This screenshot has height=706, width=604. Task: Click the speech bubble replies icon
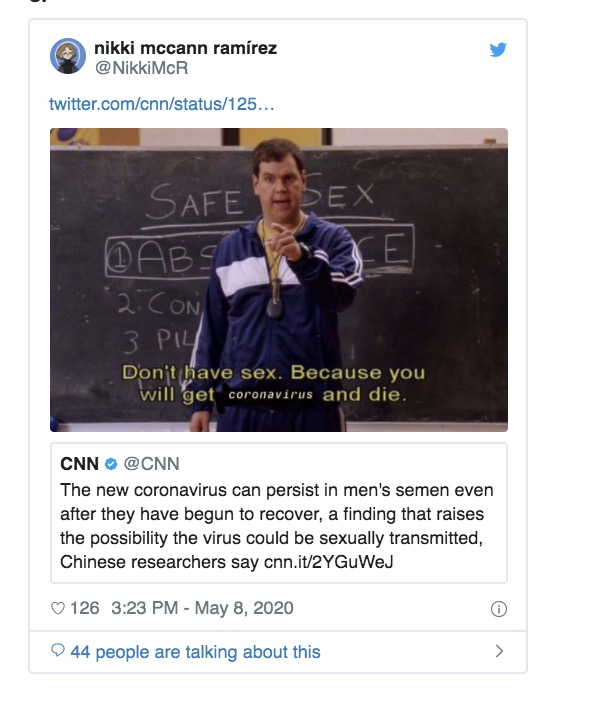(58, 652)
